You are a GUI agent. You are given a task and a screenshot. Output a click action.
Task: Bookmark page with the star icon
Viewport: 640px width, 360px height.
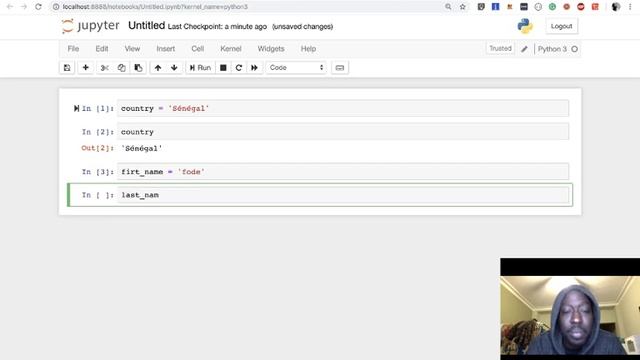[462, 7]
